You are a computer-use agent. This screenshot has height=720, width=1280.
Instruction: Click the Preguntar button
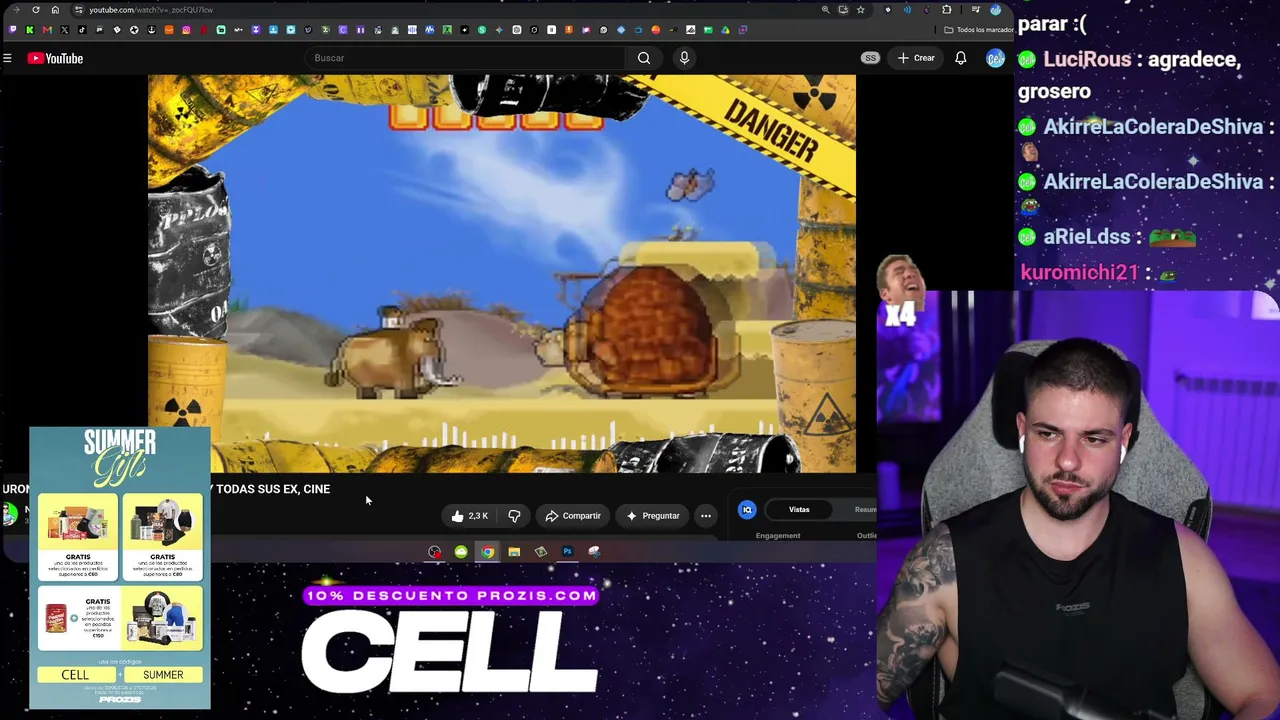pyautogui.click(x=653, y=516)
